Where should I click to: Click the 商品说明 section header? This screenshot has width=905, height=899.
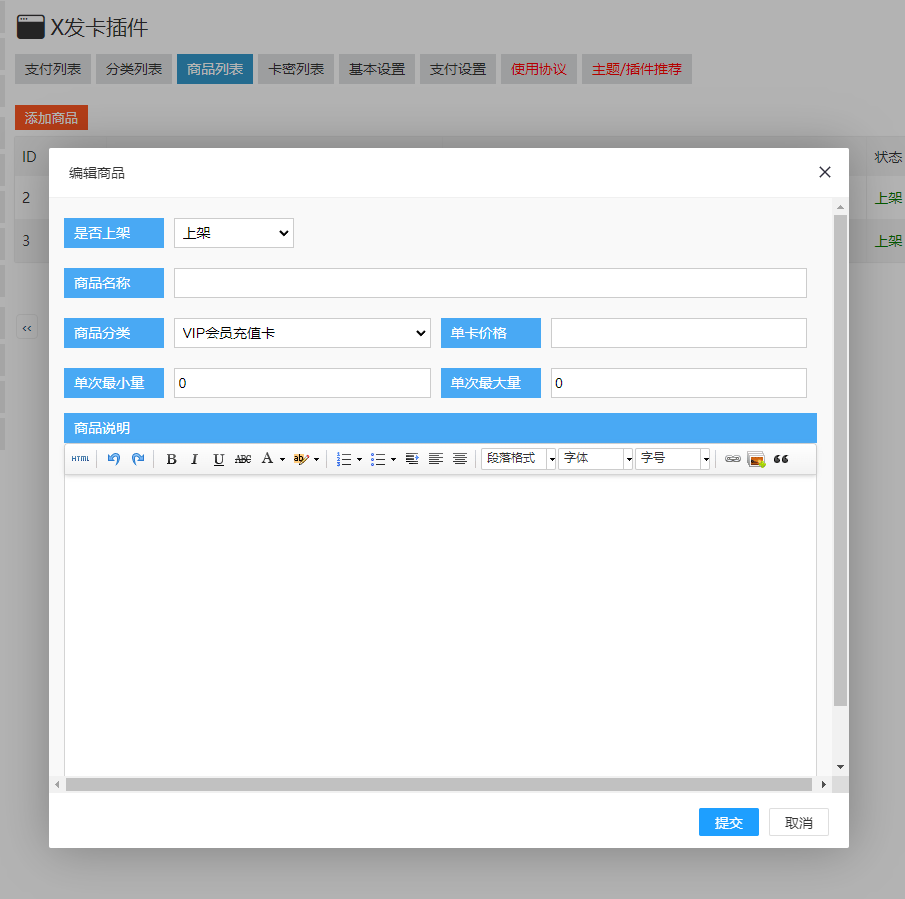(440, 428)
